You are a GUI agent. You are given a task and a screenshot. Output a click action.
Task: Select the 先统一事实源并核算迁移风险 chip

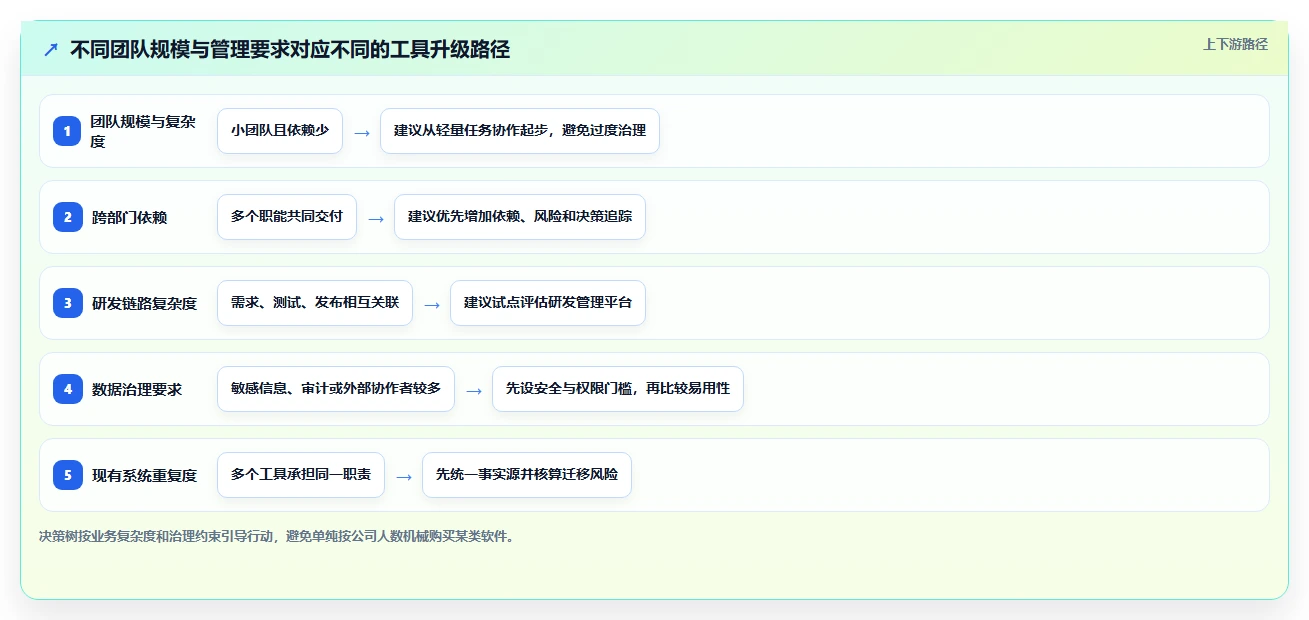527,475
